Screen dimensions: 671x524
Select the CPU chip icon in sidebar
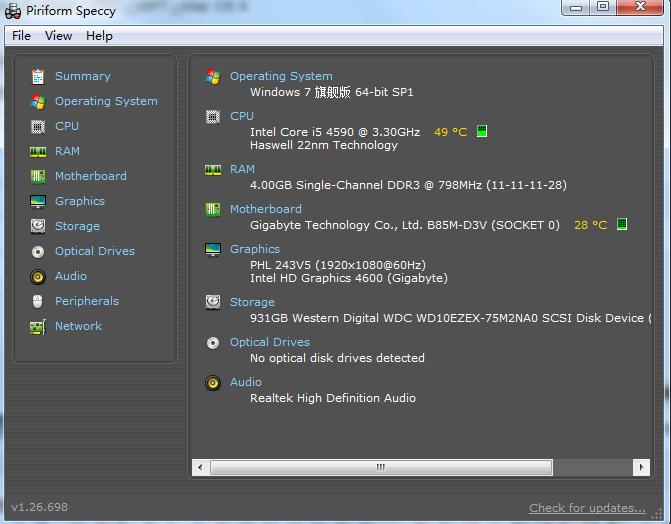[x=38, y=127]
